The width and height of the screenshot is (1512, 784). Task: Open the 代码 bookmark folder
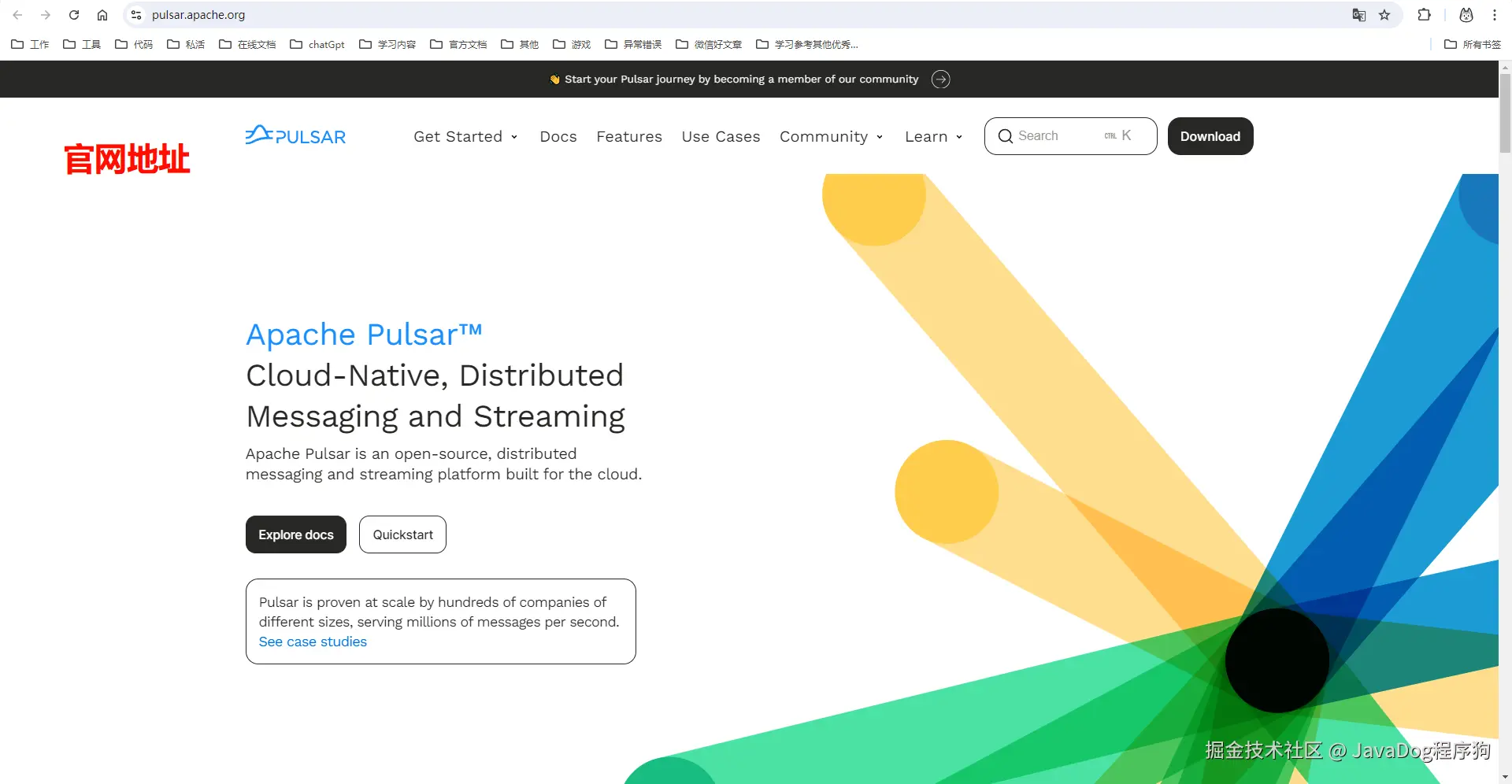[x=134, y=44]
